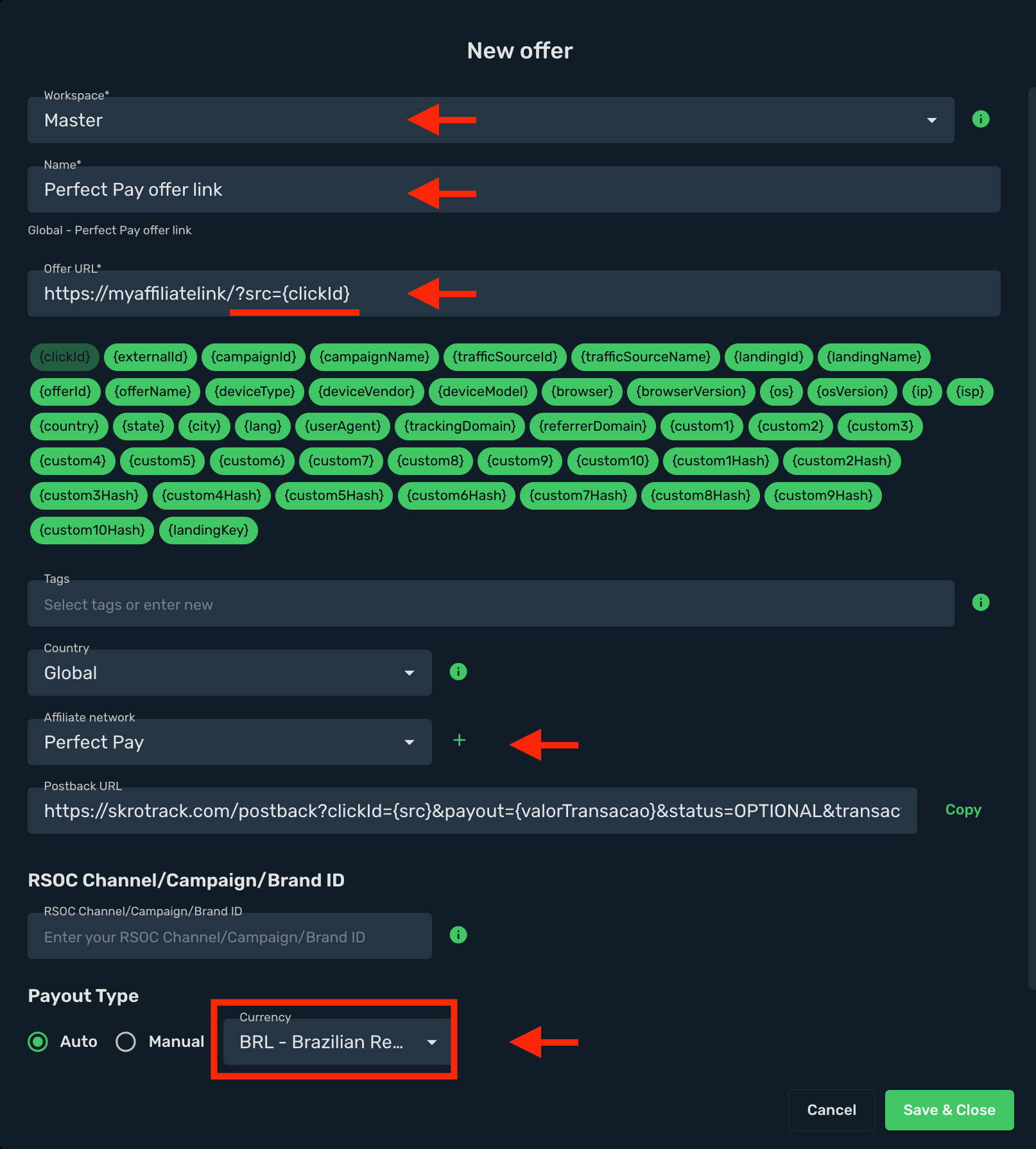Click the Offer URL input field
Screen dimensions: 1036x1149
click(514, 293)
